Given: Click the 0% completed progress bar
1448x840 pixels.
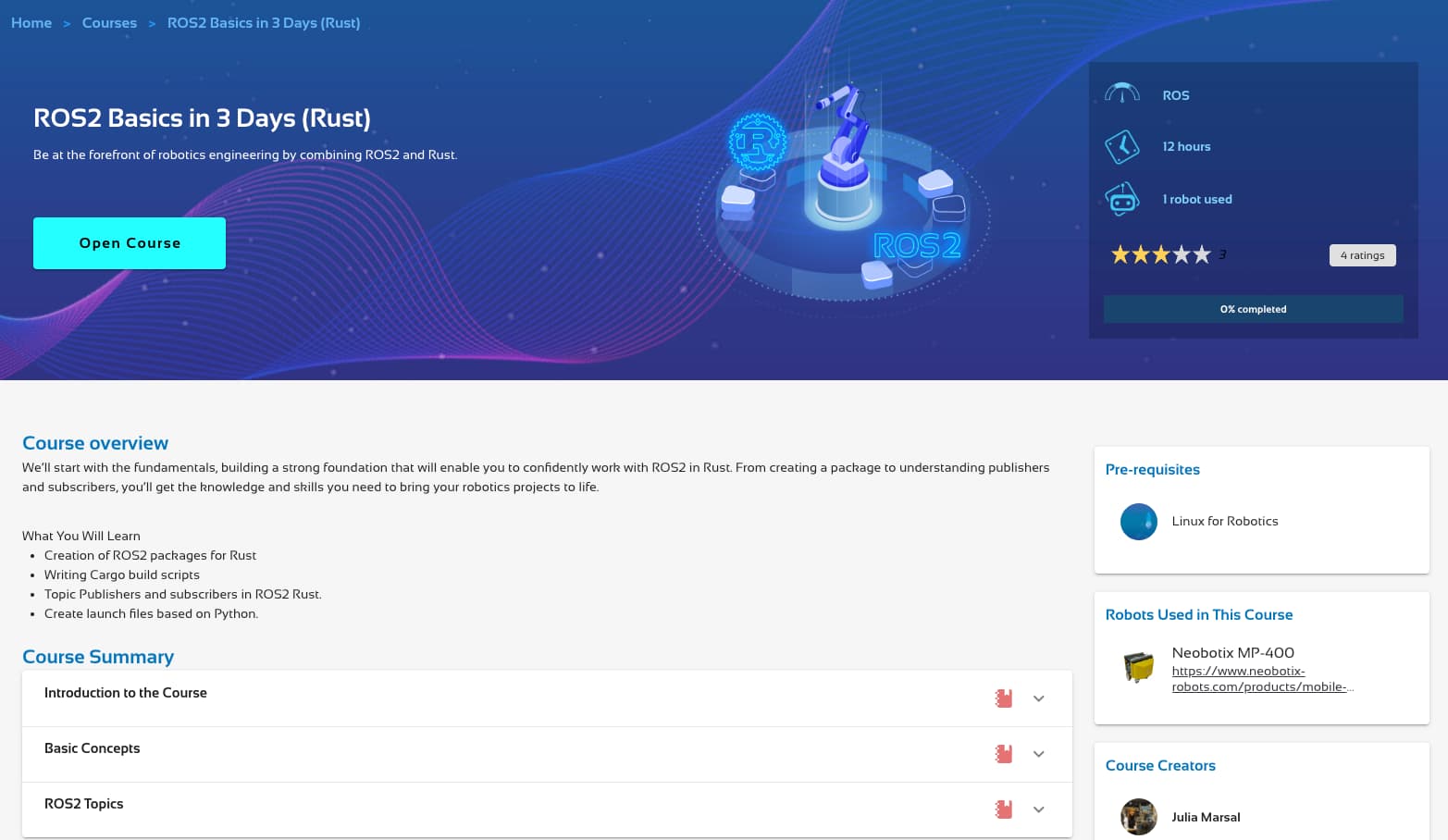Looking at the screenshot, I should coord(1254,309).
